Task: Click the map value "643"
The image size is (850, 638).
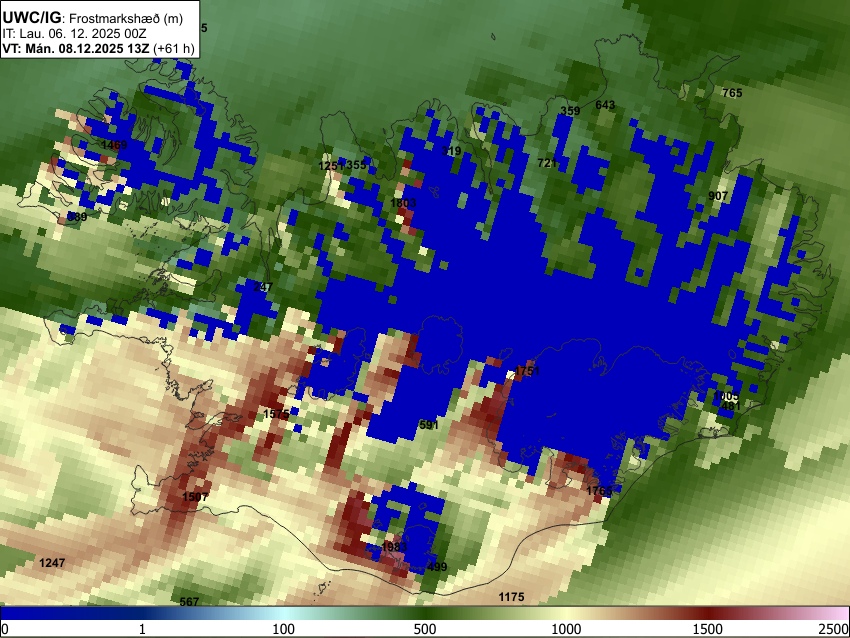Action: coord(605,105)
